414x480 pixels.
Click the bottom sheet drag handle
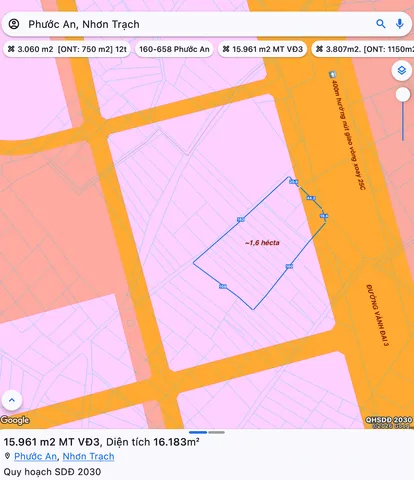pos(207,432)
